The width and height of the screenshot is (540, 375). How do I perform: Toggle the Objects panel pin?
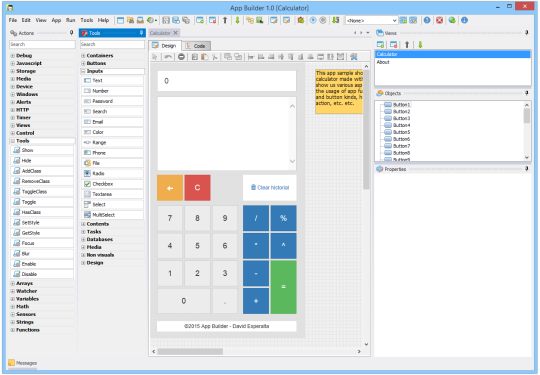(x=527, y=93)
